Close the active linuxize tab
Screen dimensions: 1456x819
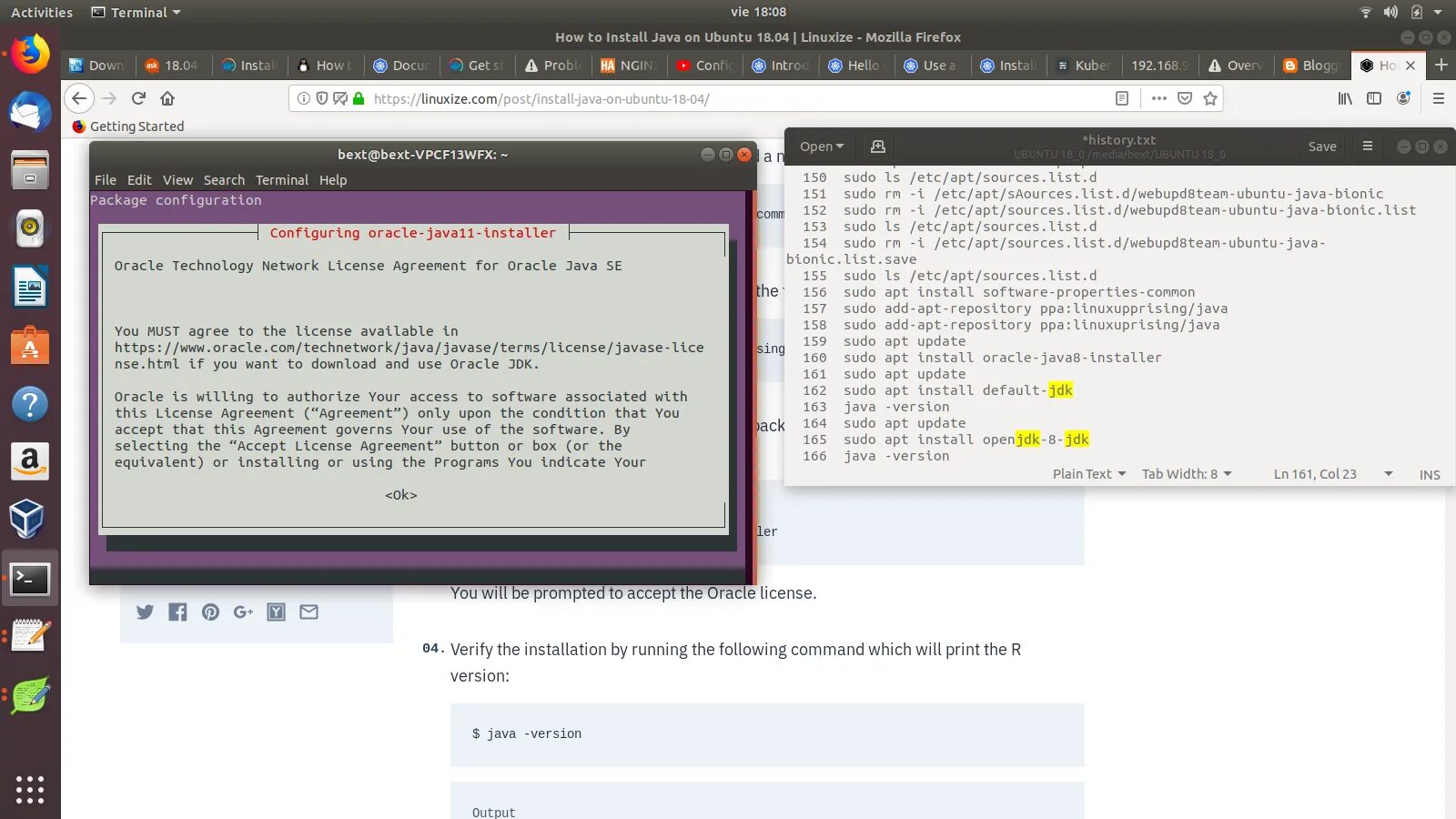pyautogui.click(x=1410, y=66)
